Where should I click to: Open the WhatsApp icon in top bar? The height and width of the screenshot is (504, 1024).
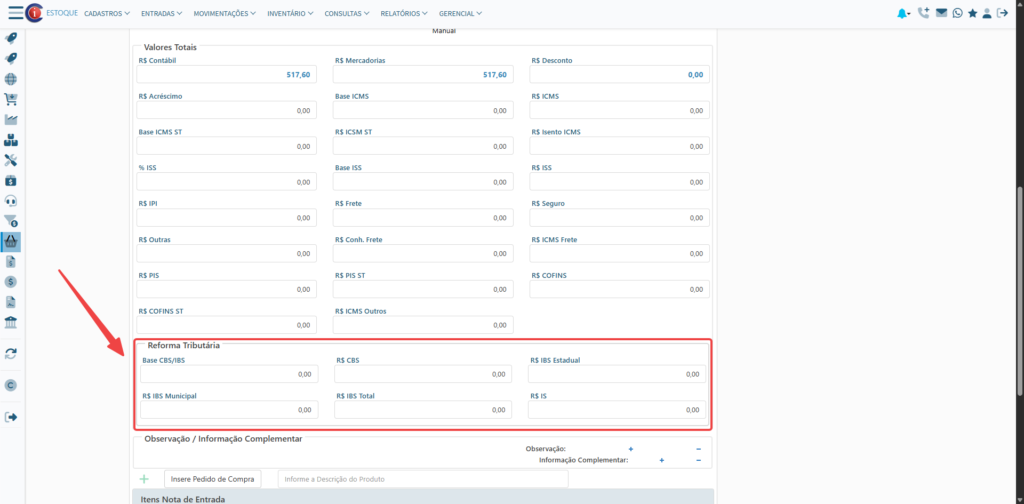point(957,13)
